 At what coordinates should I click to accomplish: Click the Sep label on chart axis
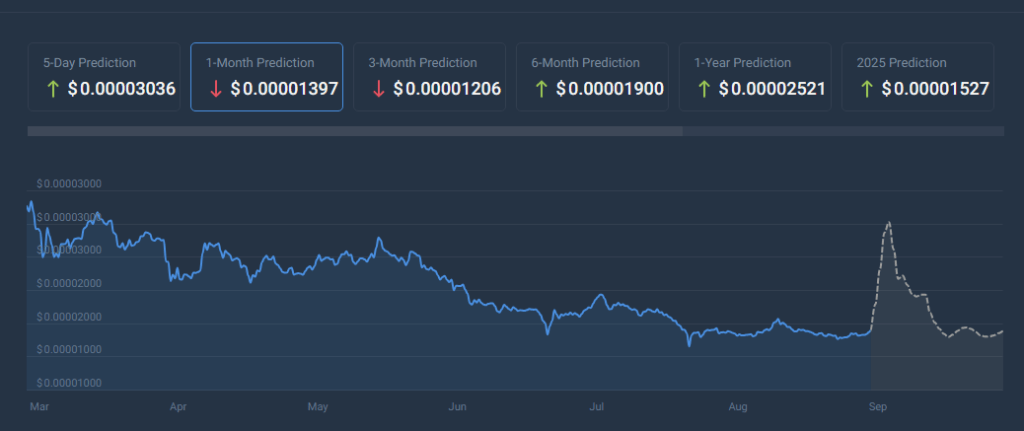coord(878,407)
